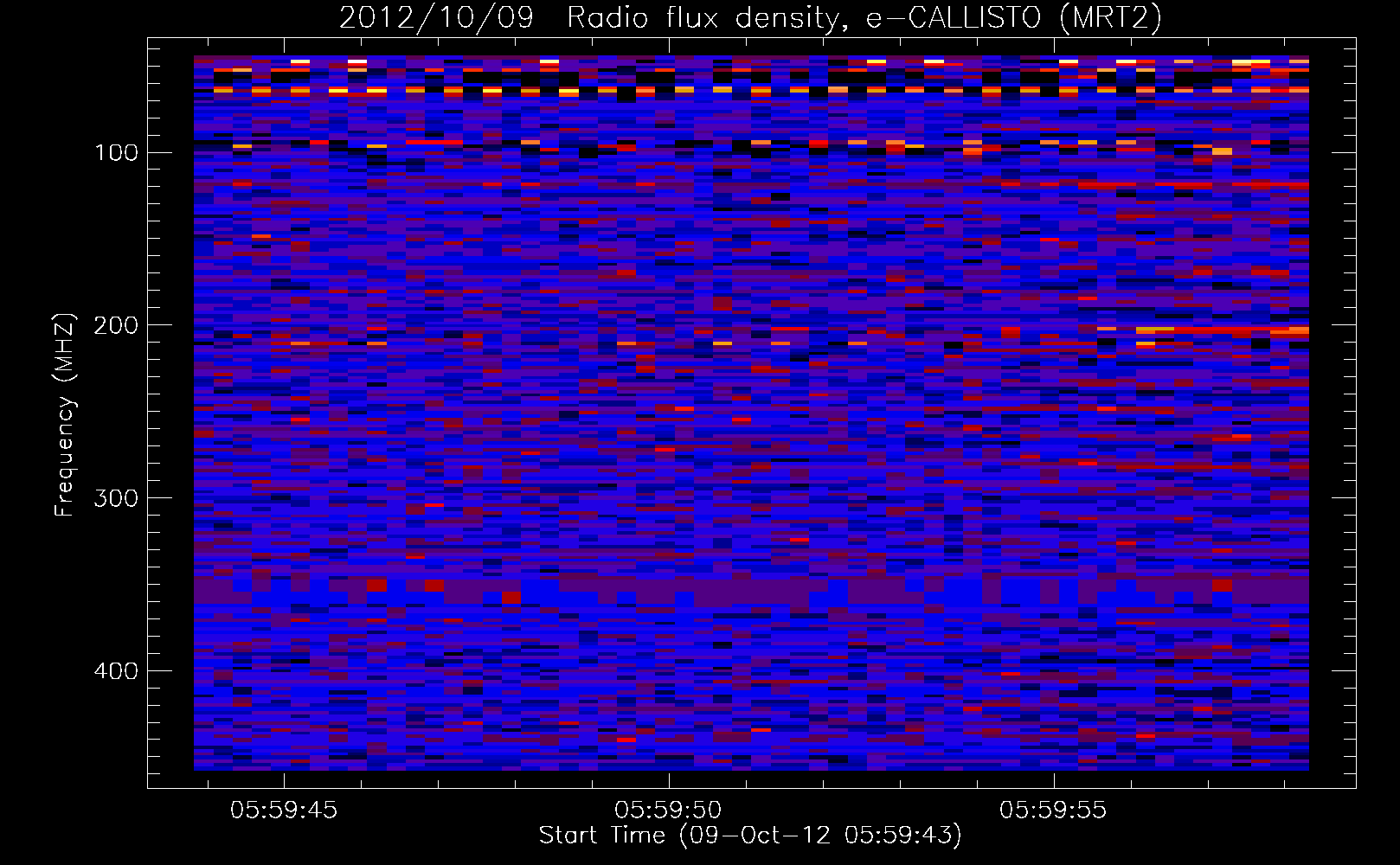Click the '100' frequency tick label

coord(116,153)
